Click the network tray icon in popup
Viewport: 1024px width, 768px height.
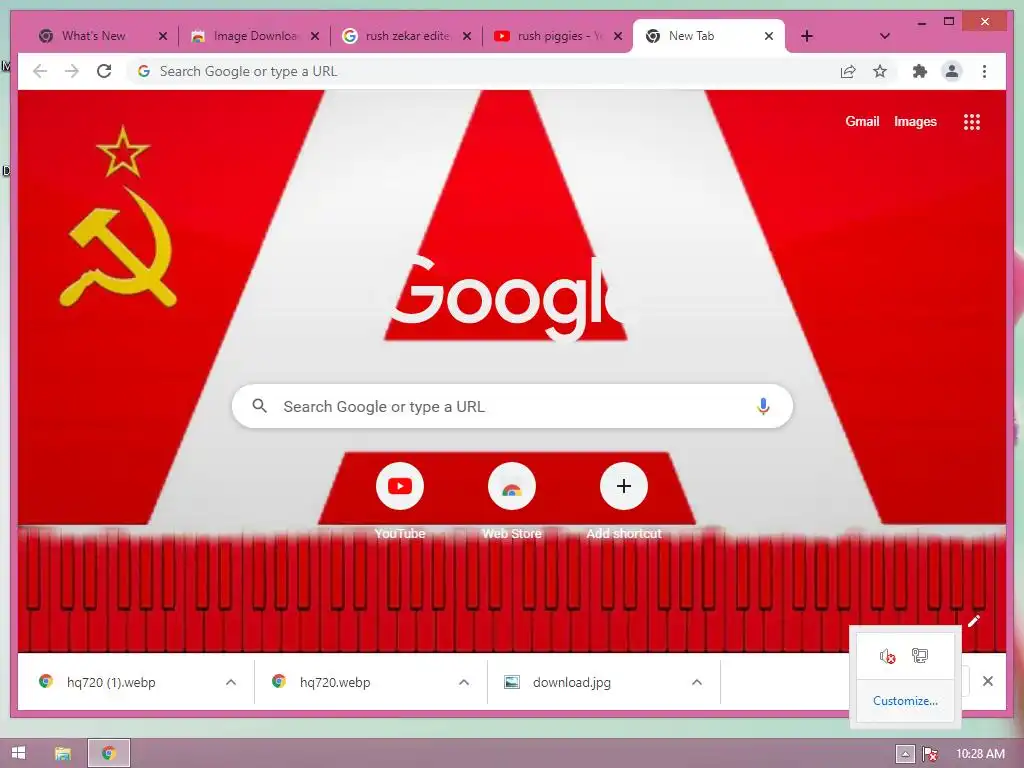920,655
